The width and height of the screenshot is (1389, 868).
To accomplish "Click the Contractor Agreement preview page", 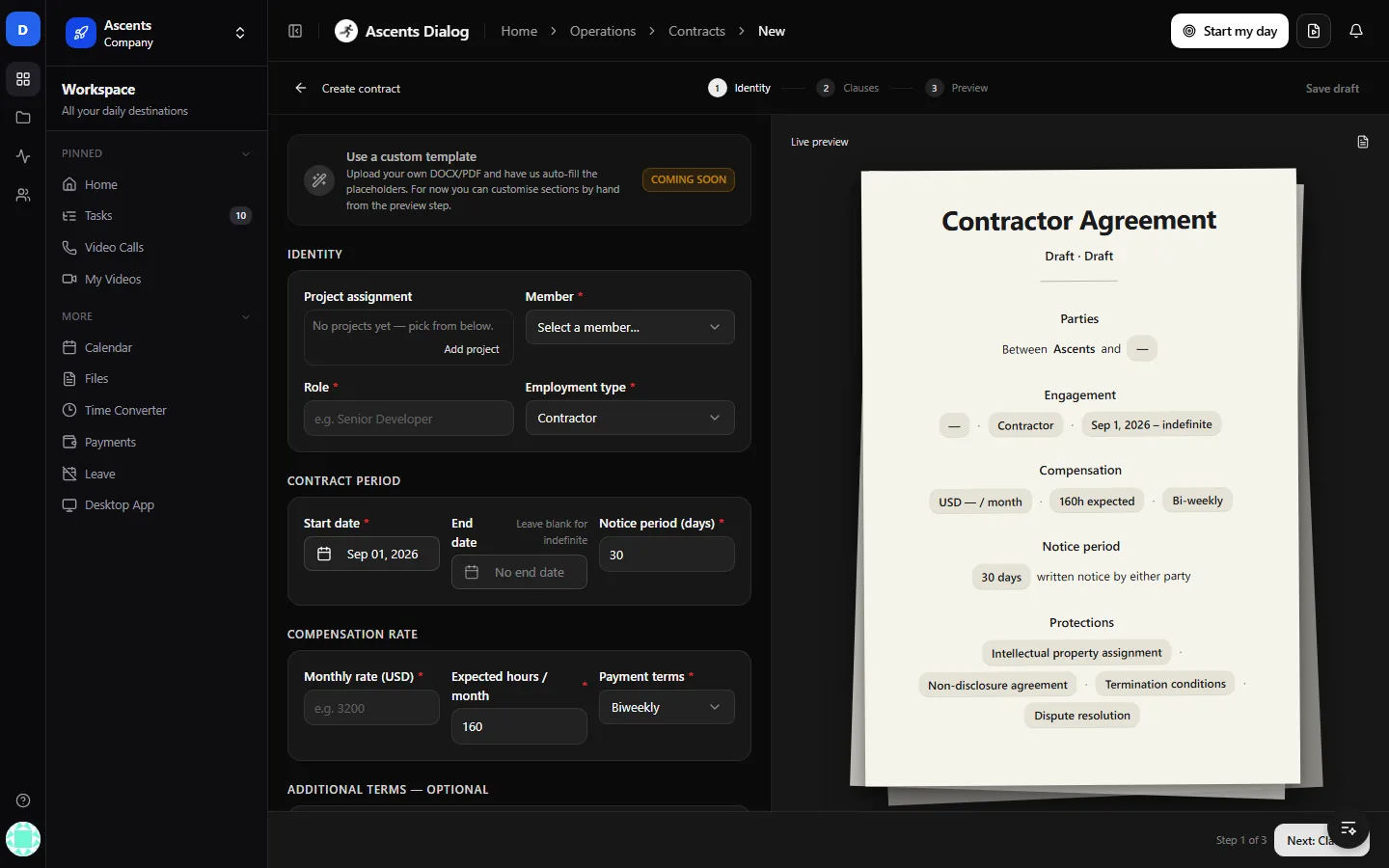I will (1079, 477).
